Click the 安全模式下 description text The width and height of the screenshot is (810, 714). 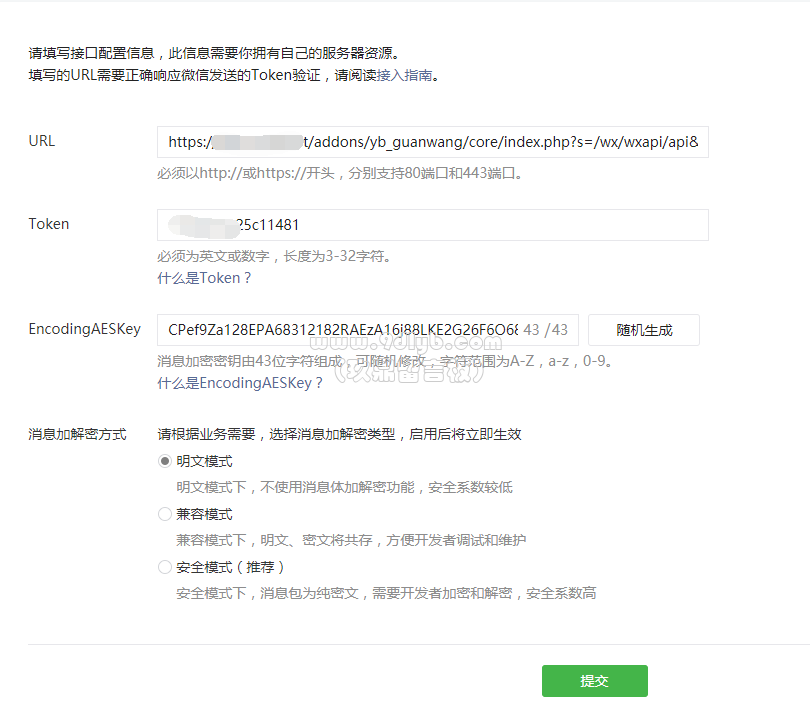pyautogui.click(x=386, y=593)
